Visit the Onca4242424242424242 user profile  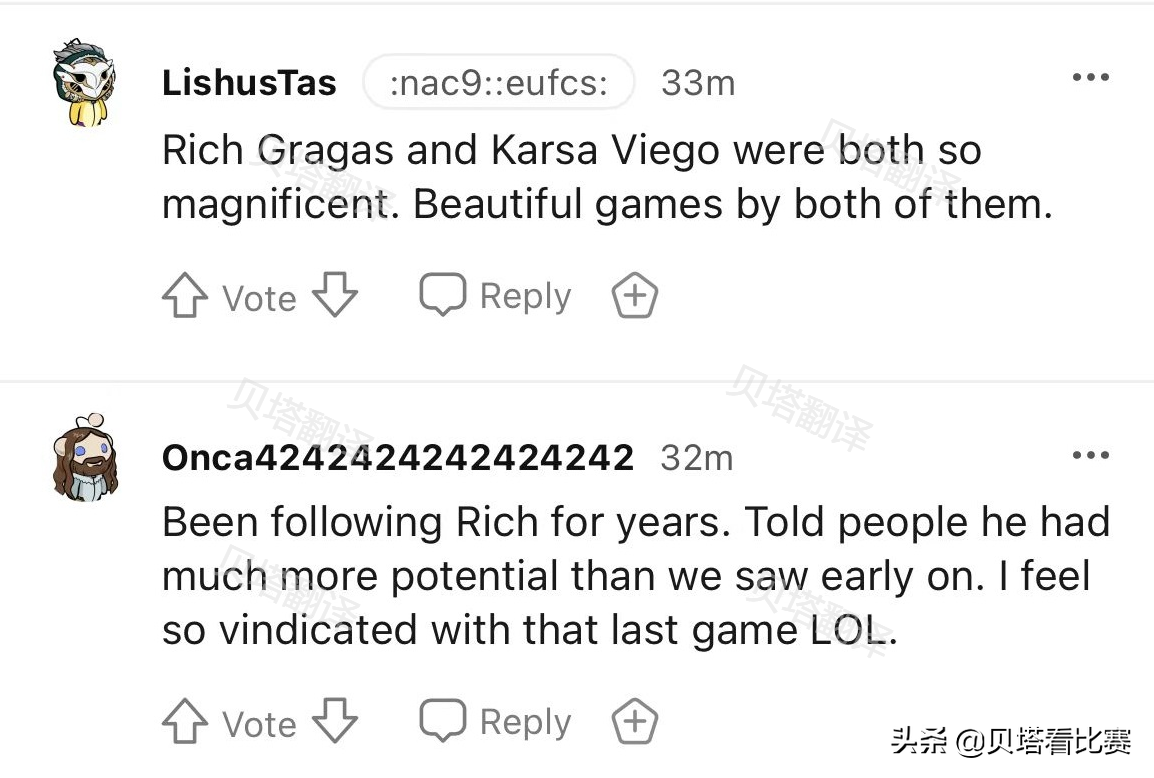(398, 458)
